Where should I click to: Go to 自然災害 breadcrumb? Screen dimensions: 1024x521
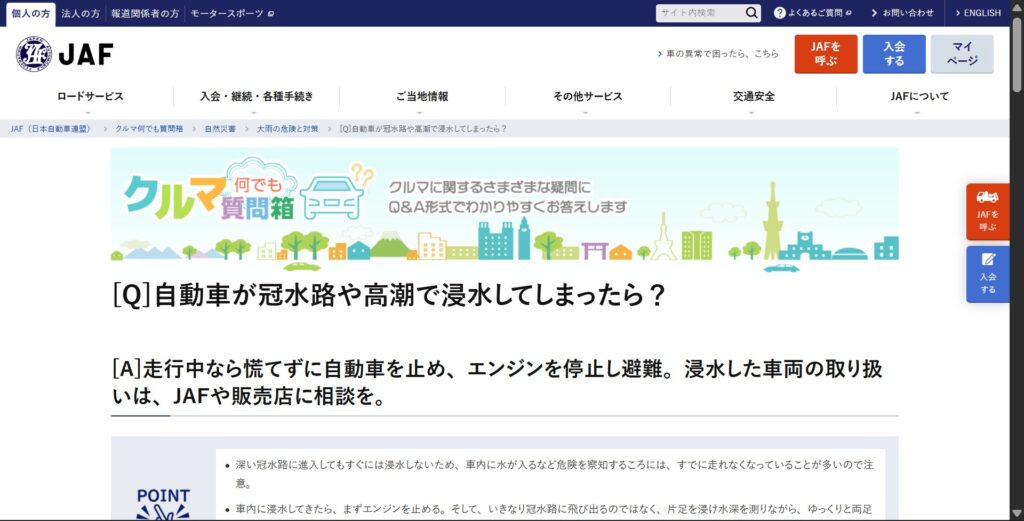220,129
